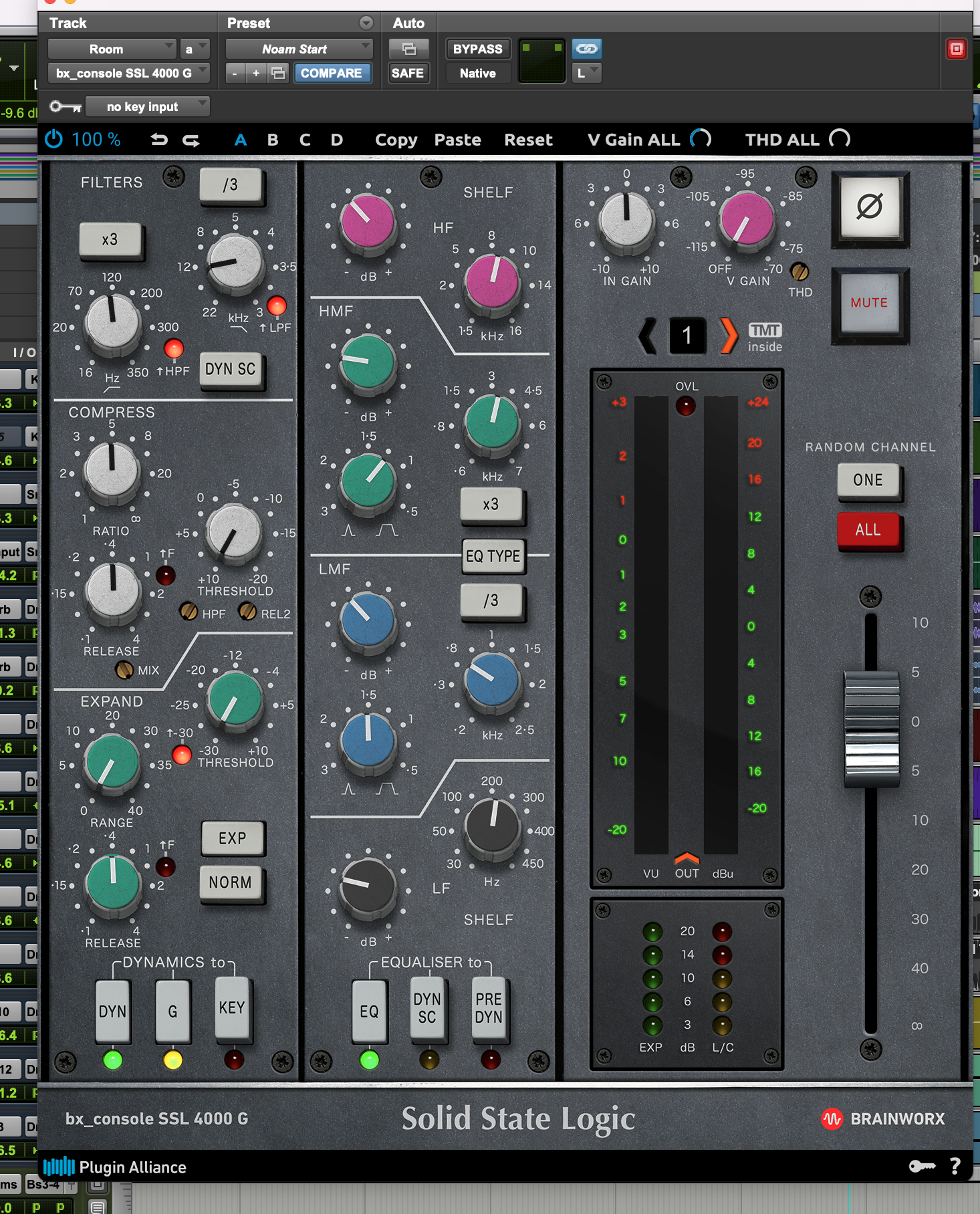This screenshot has height=1214, width=980.
Task: Click the Plugin Alliance logo
Action: click(x=115, y=1167)
